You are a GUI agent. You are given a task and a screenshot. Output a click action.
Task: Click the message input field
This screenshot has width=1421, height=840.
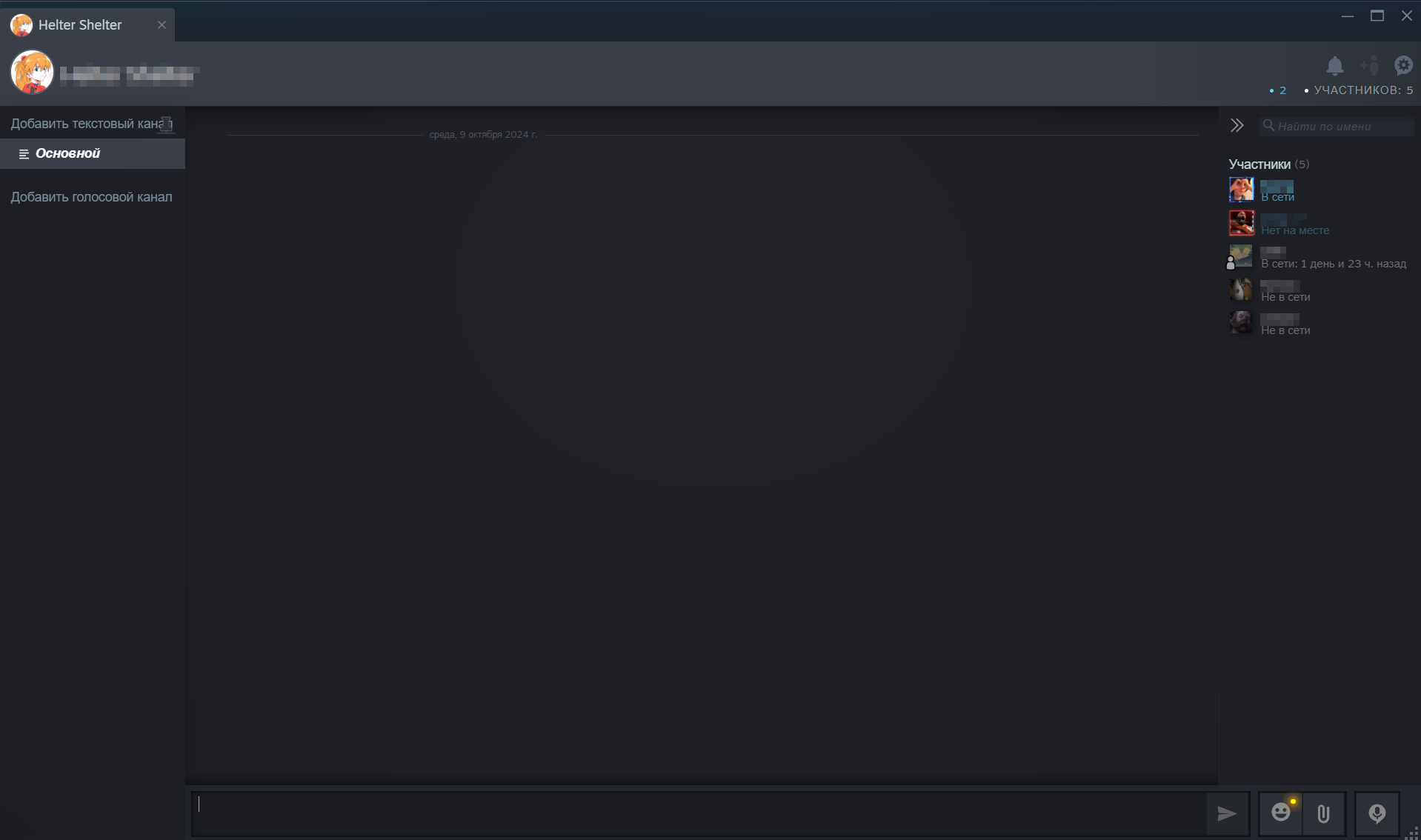pos(667,813)
